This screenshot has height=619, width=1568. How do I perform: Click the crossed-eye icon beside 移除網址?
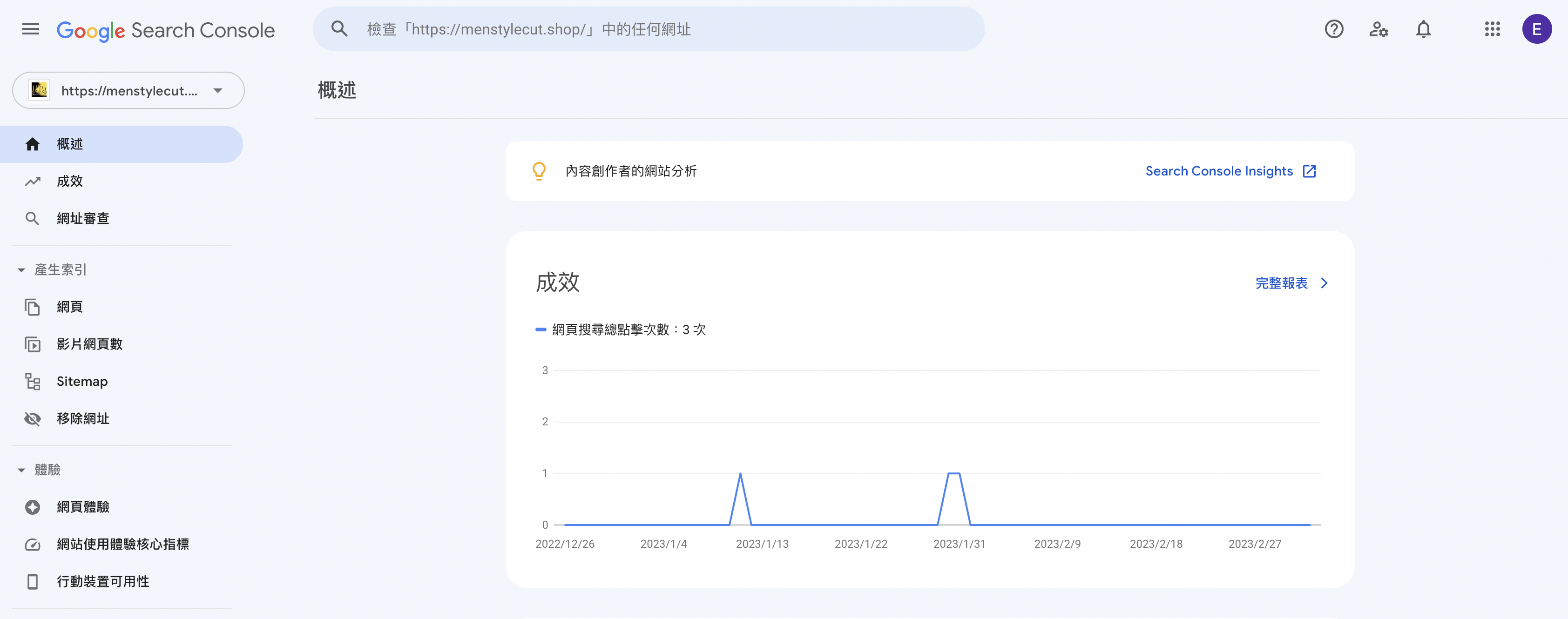(x=32, y=419)
